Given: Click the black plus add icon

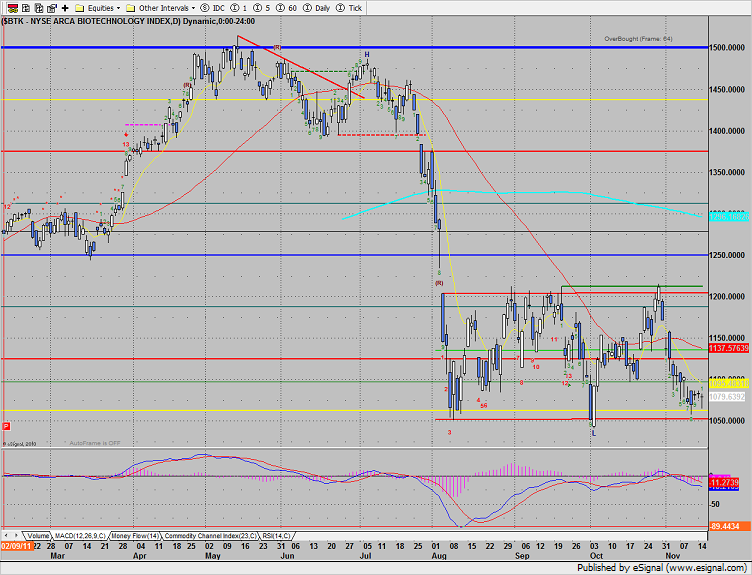Looking at the screenshot, I should pyautogui.click(x=65, y=8).
